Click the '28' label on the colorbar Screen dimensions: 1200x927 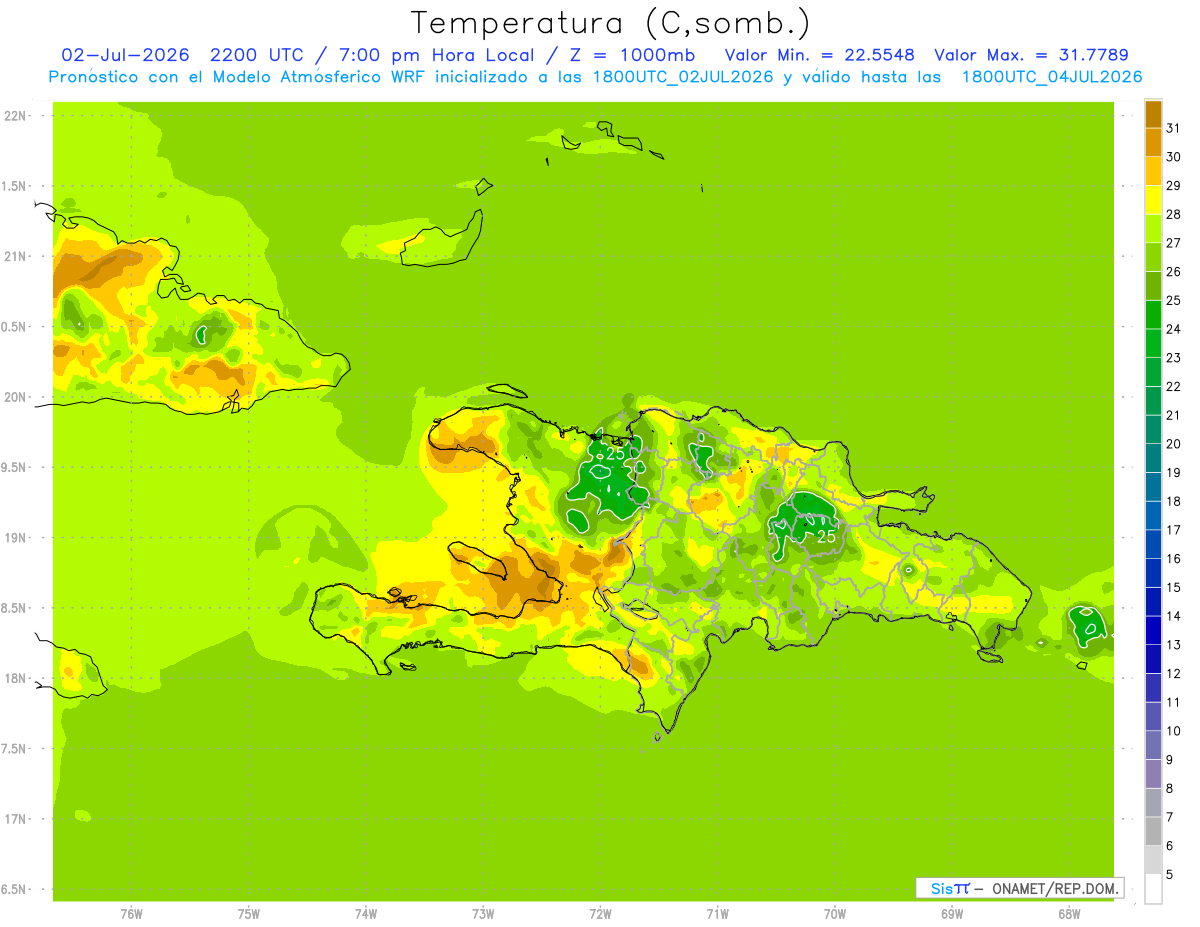pos(1173,214)
